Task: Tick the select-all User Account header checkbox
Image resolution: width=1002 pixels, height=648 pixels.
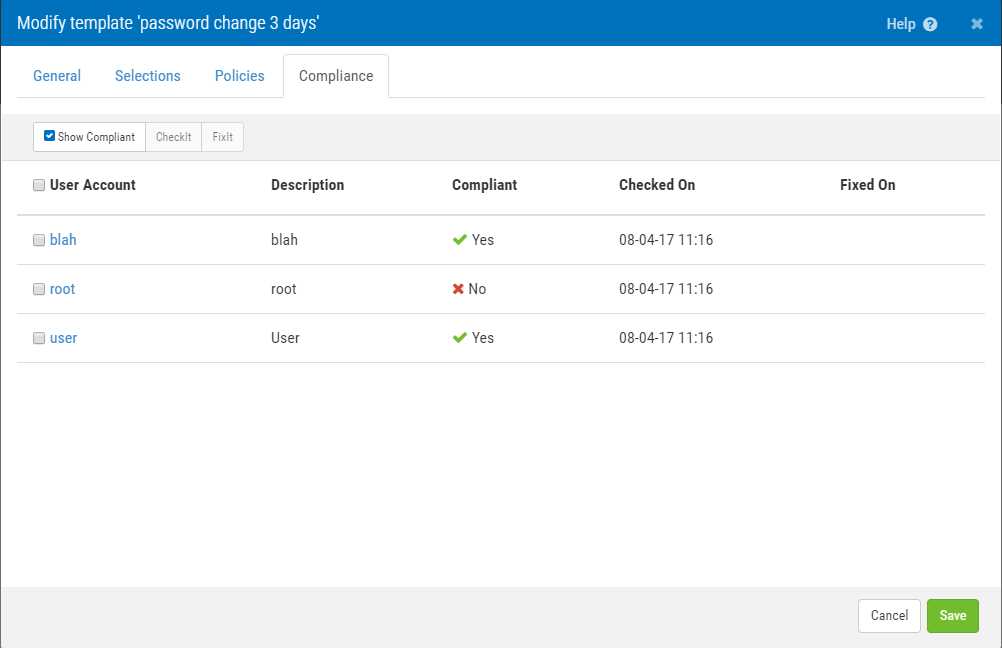Action: [x=39, y=185]
